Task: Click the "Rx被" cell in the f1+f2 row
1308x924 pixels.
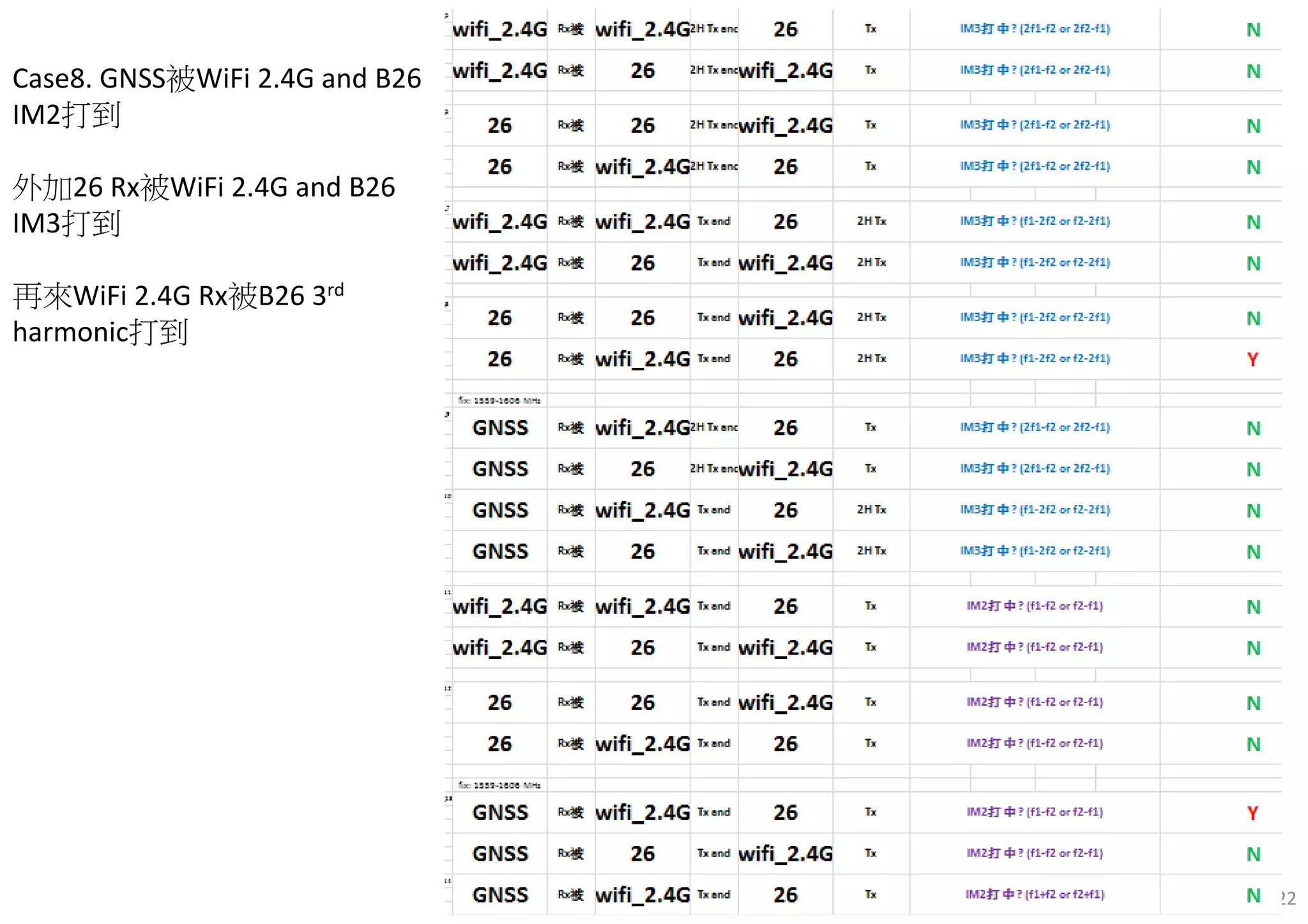Action: pyautogui.click(x=570, y=895)
